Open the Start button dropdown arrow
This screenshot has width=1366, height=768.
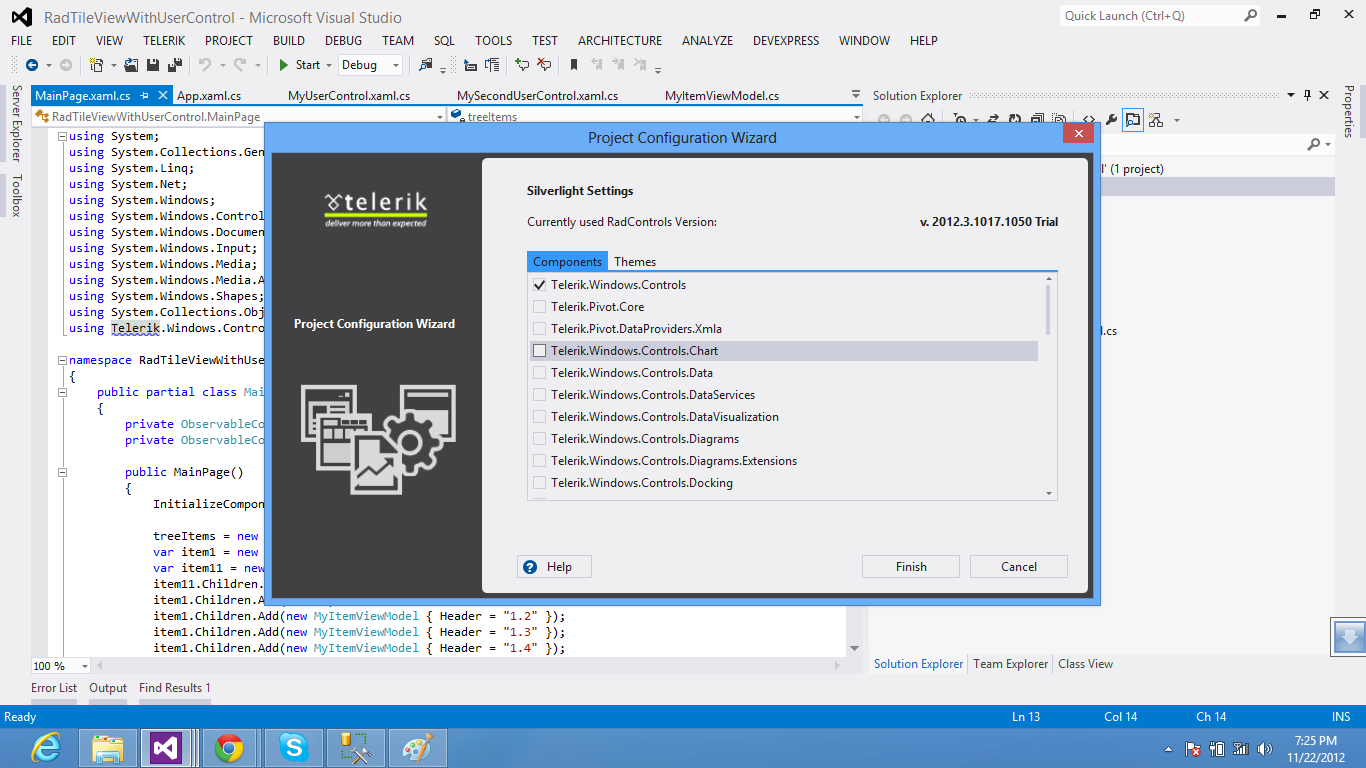[x=329, y=65]
